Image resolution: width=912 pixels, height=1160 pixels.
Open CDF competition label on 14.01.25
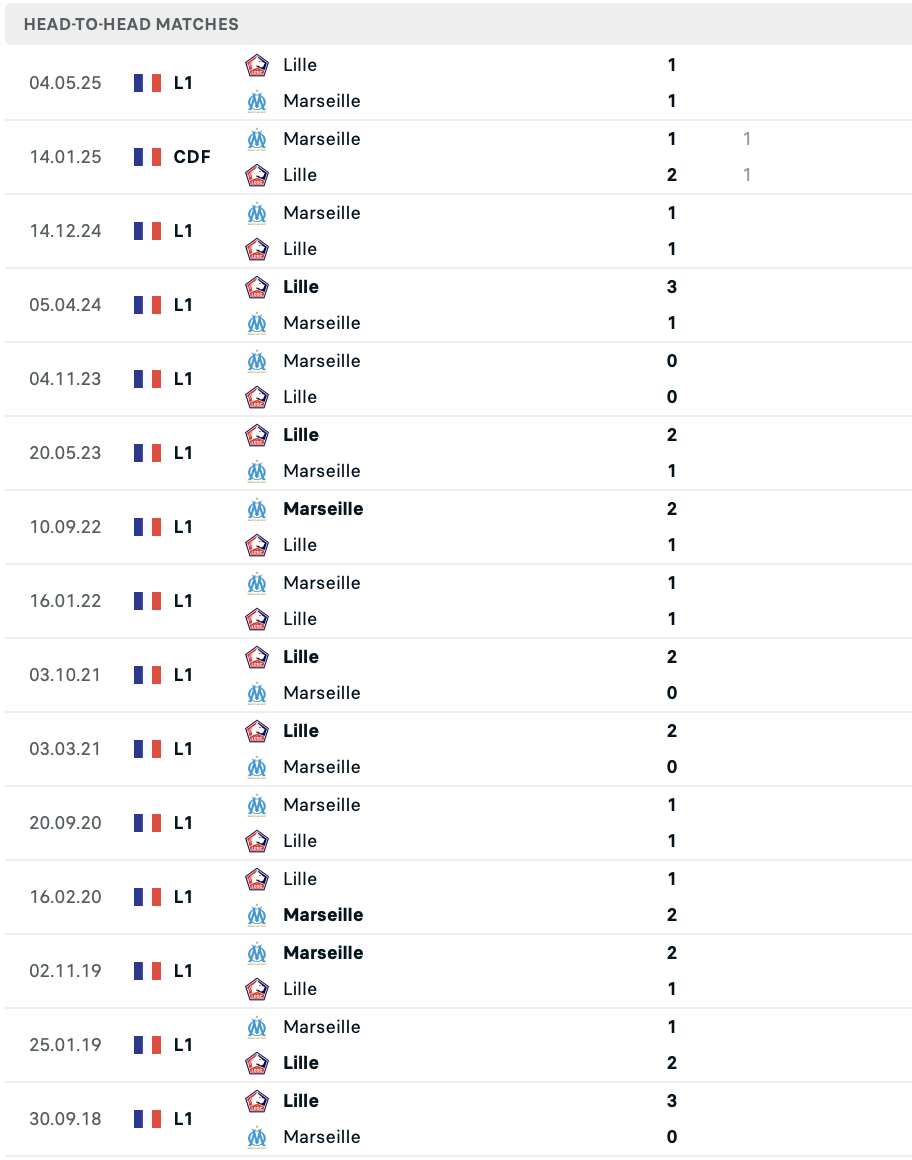click(192, 157)
